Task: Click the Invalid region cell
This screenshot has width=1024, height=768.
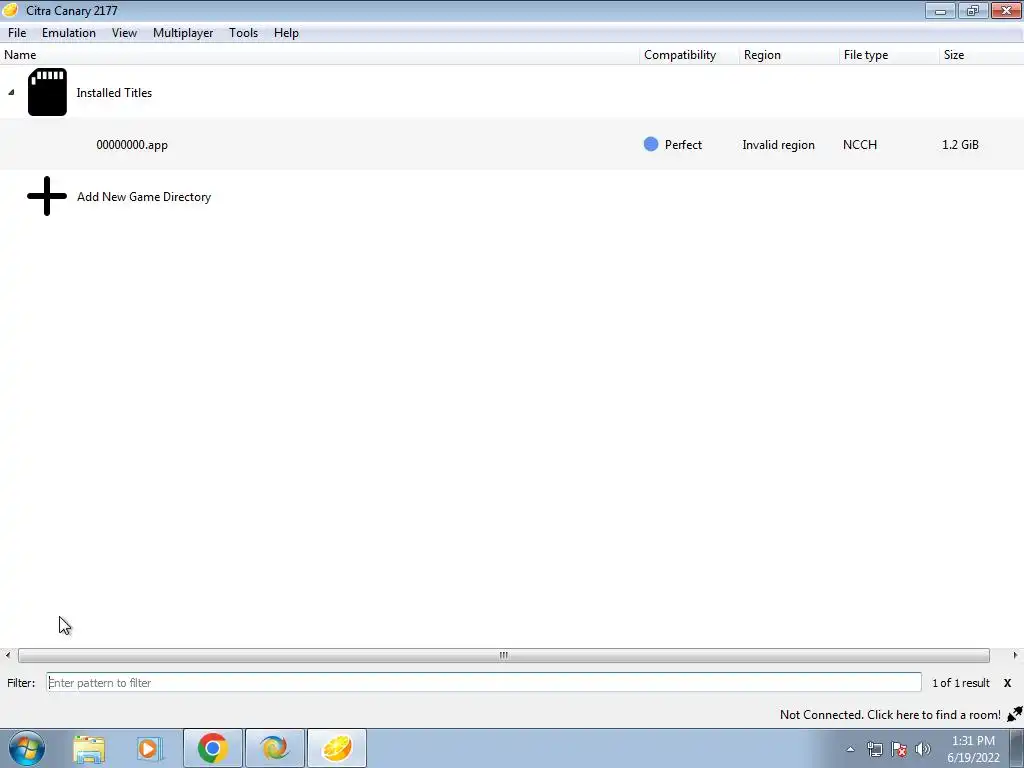Action: tap(778, 145)
